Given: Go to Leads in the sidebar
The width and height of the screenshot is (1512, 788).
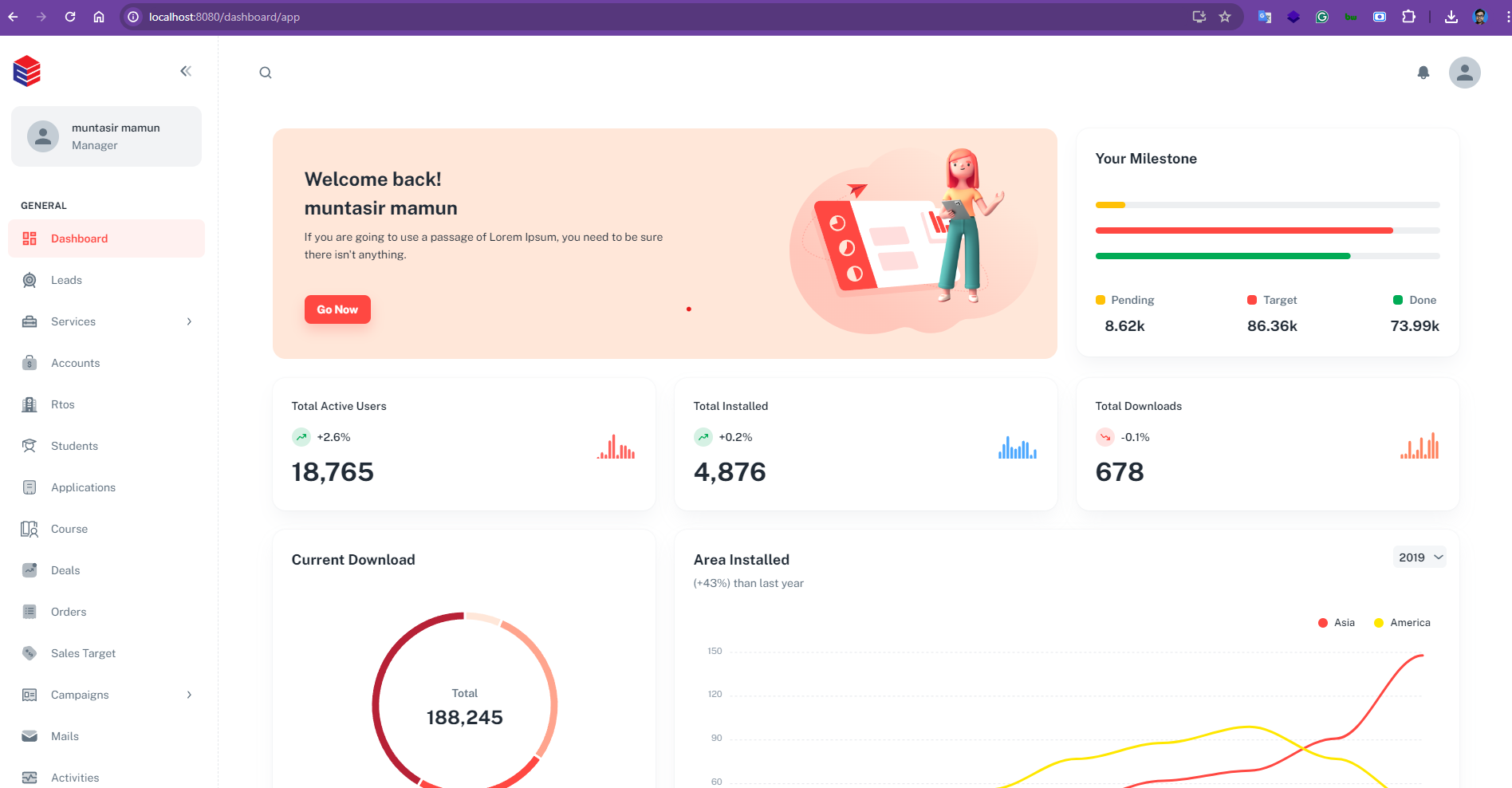Looking at the screenshot, I should [x=67, y=280].
